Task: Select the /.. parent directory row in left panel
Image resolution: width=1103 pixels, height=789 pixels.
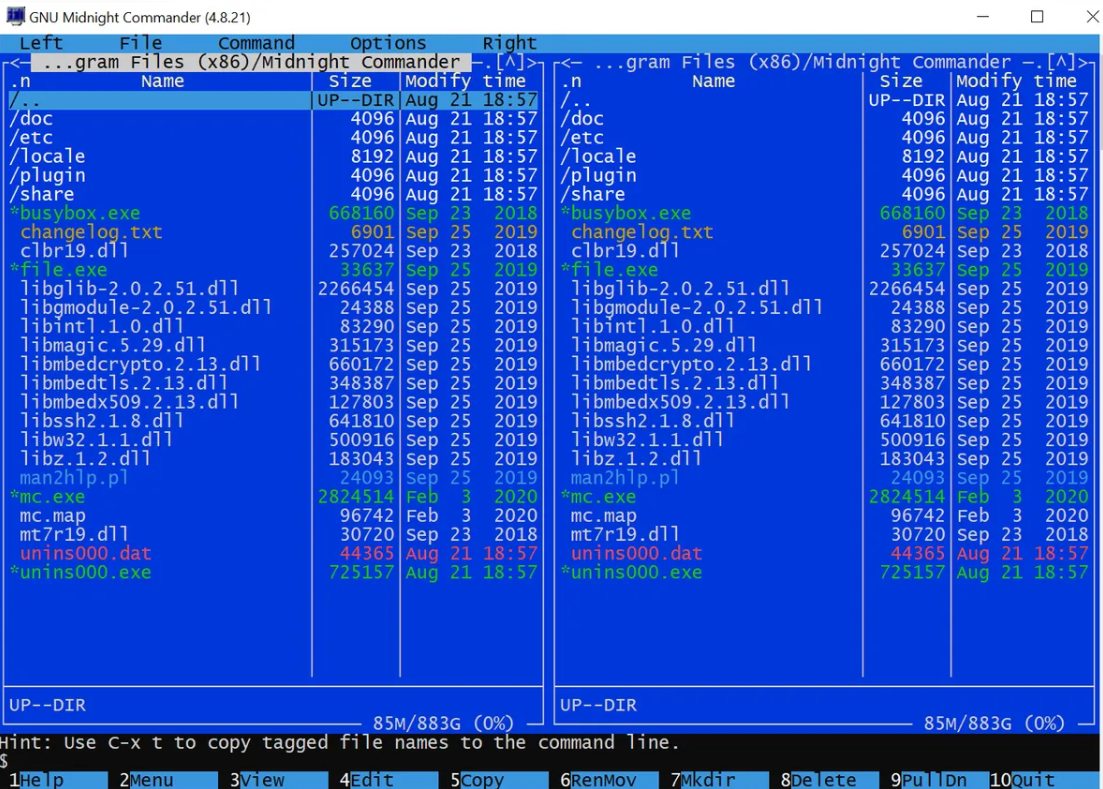Action: 274,101
